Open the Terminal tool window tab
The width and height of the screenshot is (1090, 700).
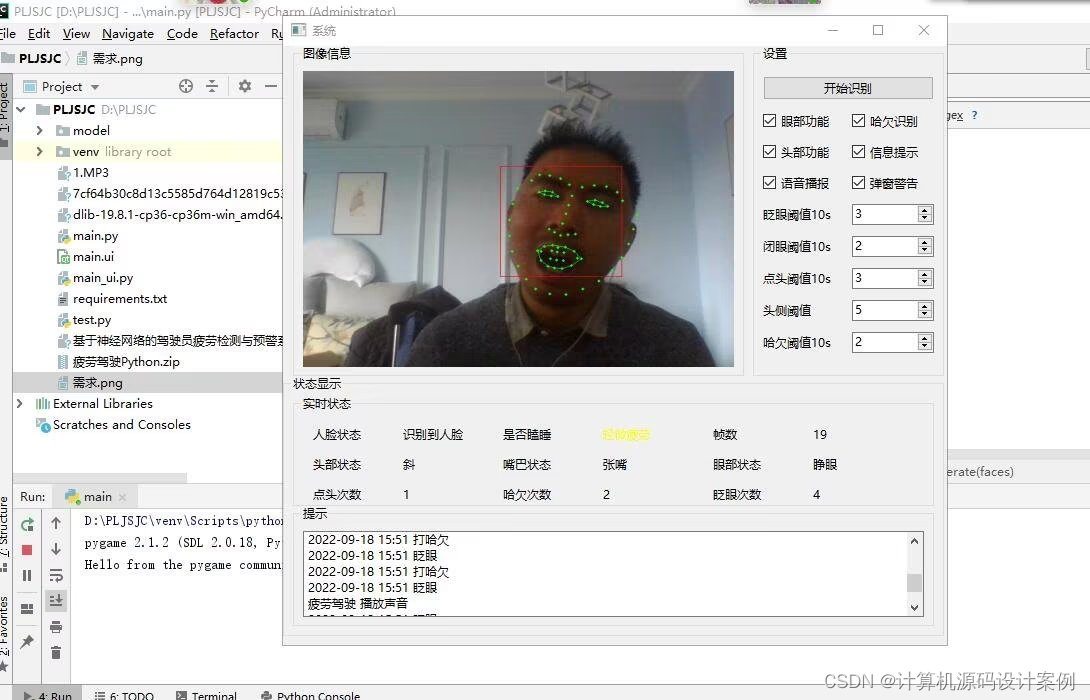click(x=206, y=694)
